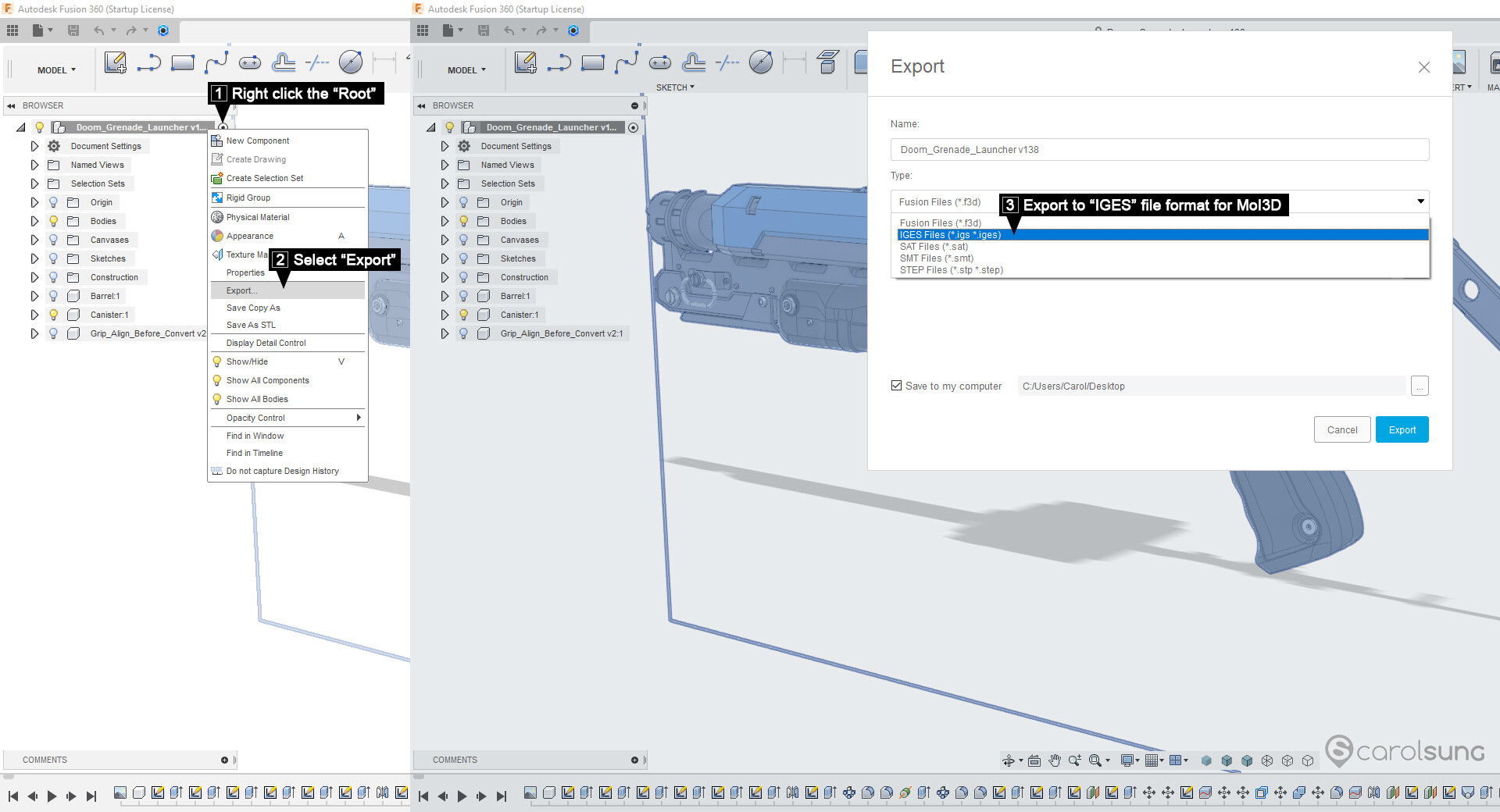This screenshot has width=1500, height=812.
Task: Open the export Type dropdown arrow
Action: point(1420,201)
